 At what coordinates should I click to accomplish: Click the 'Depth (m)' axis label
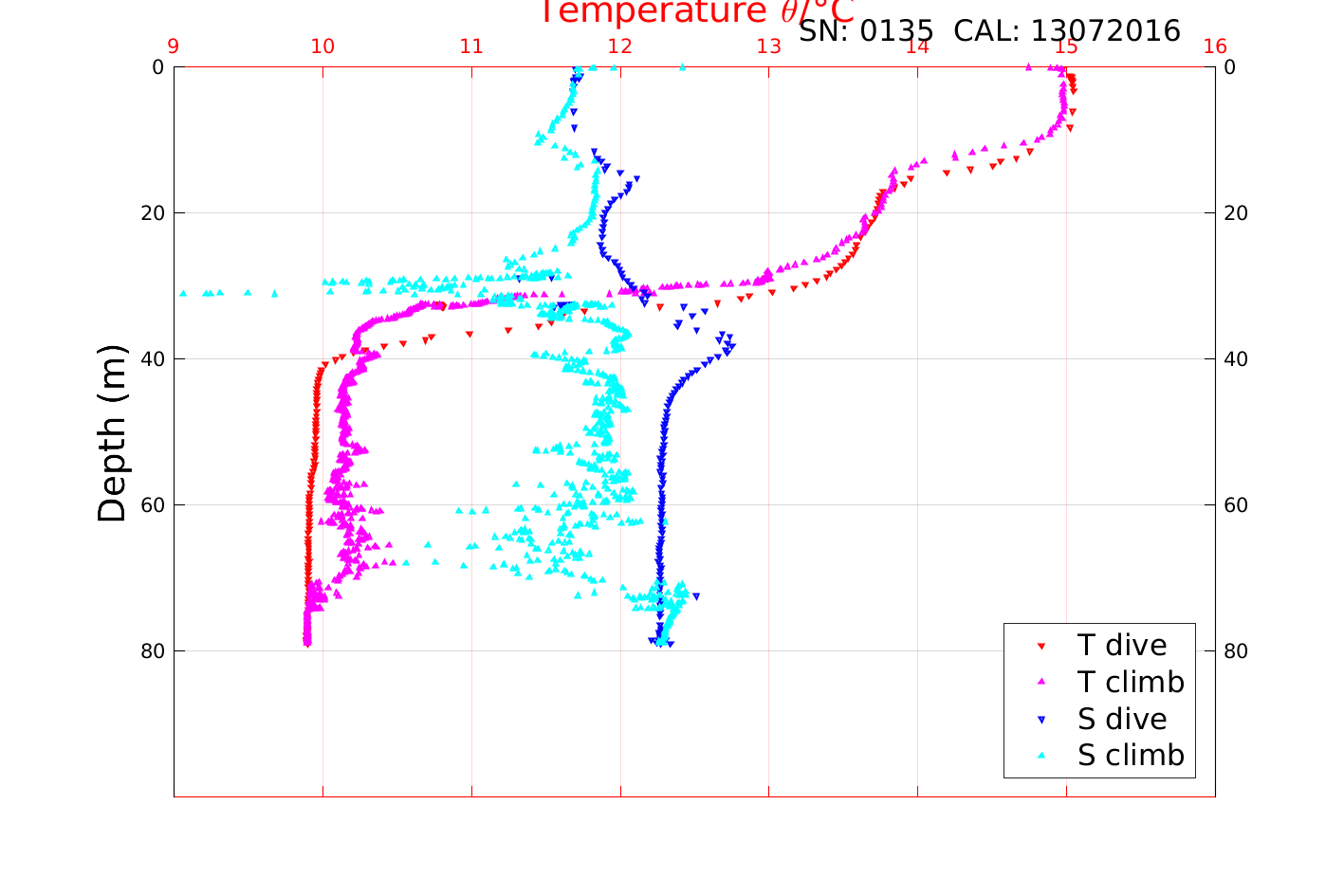112,433
